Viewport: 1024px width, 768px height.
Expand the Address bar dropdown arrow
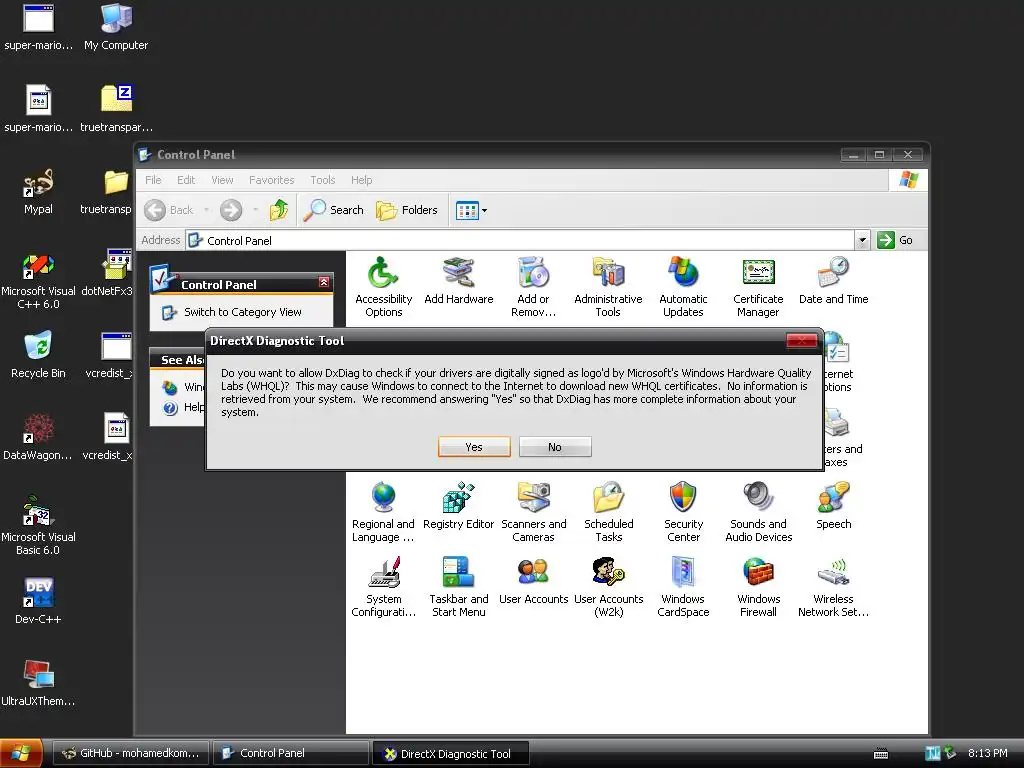pyautogui.click(x=862, y=240)
